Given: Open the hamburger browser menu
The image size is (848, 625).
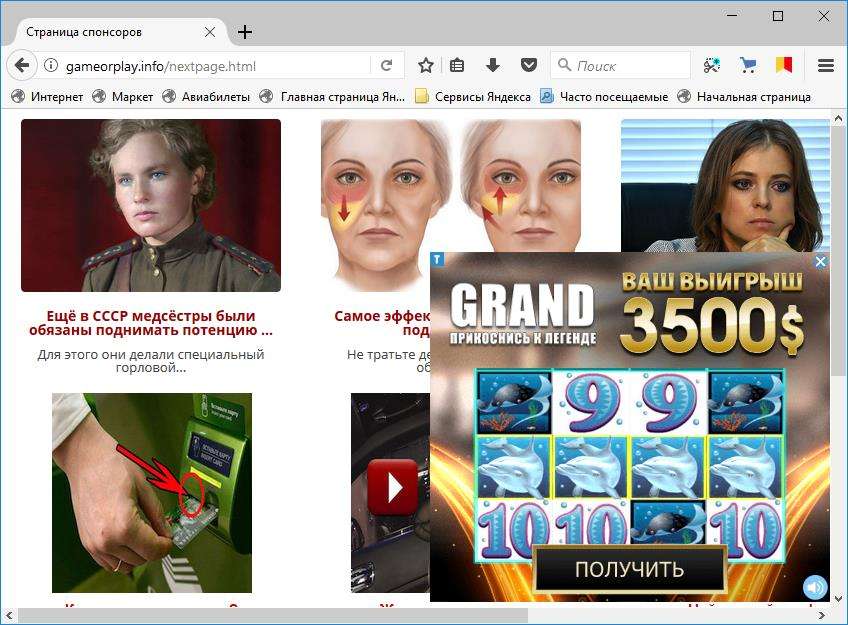Looking at the screenshot, I should tap(825, 65).
